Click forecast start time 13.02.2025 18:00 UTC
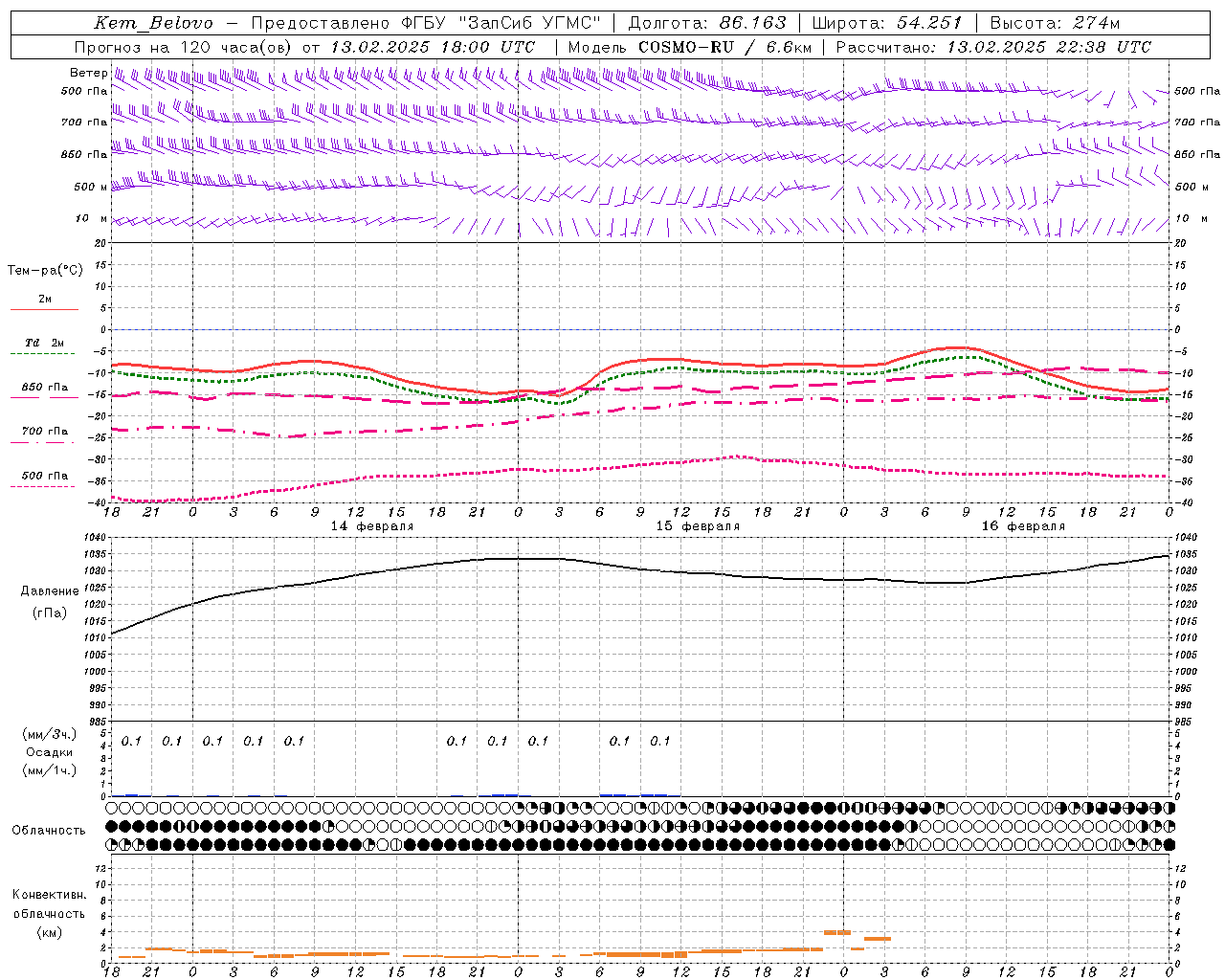This screenshot has height=980, width=1225. pos(433,47)
